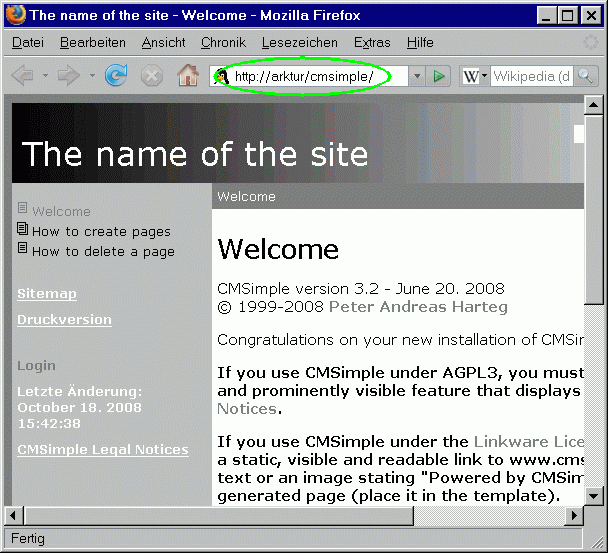Click the vertical scrollbar down arrow
This screenshot has height=553, width=608.
[593, 496]
